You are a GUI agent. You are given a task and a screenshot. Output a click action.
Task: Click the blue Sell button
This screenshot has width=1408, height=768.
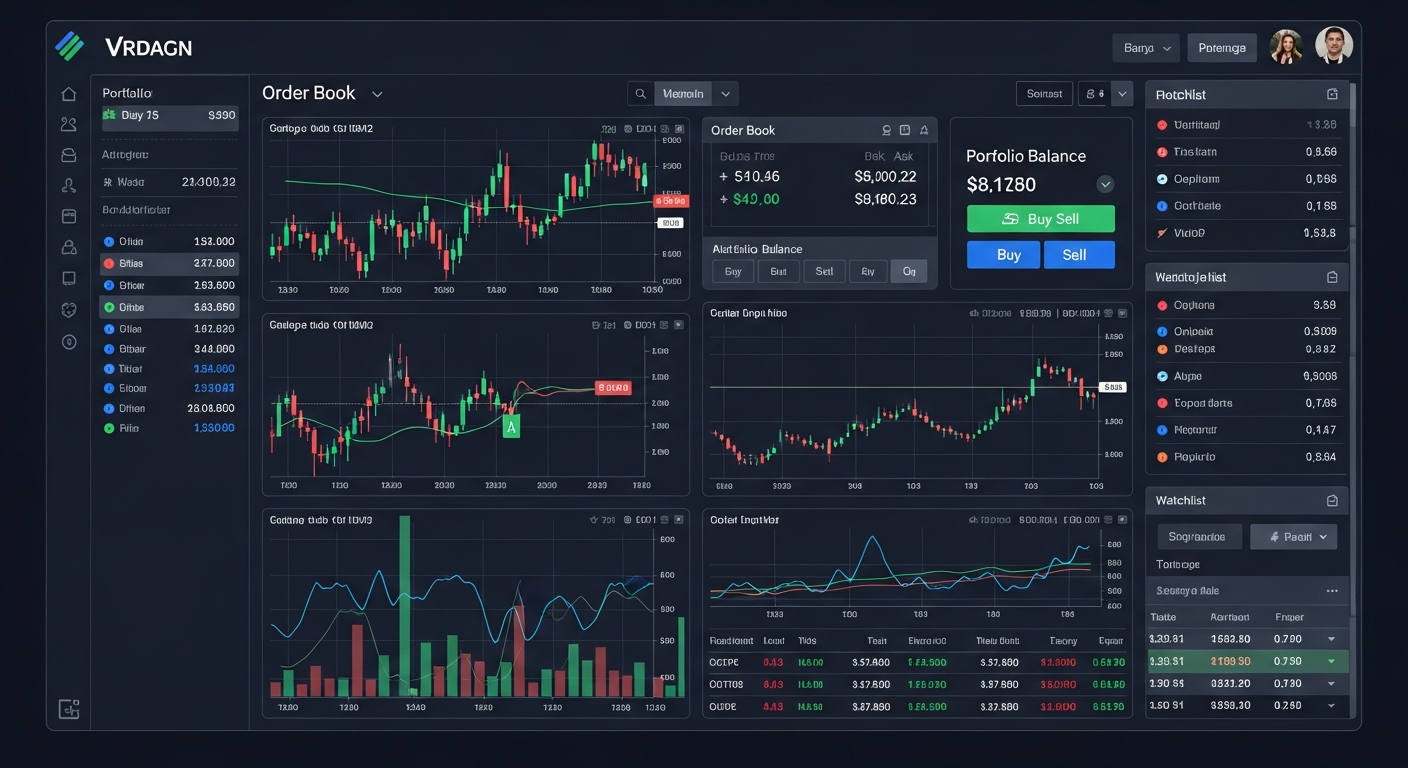coord(1078,255)
